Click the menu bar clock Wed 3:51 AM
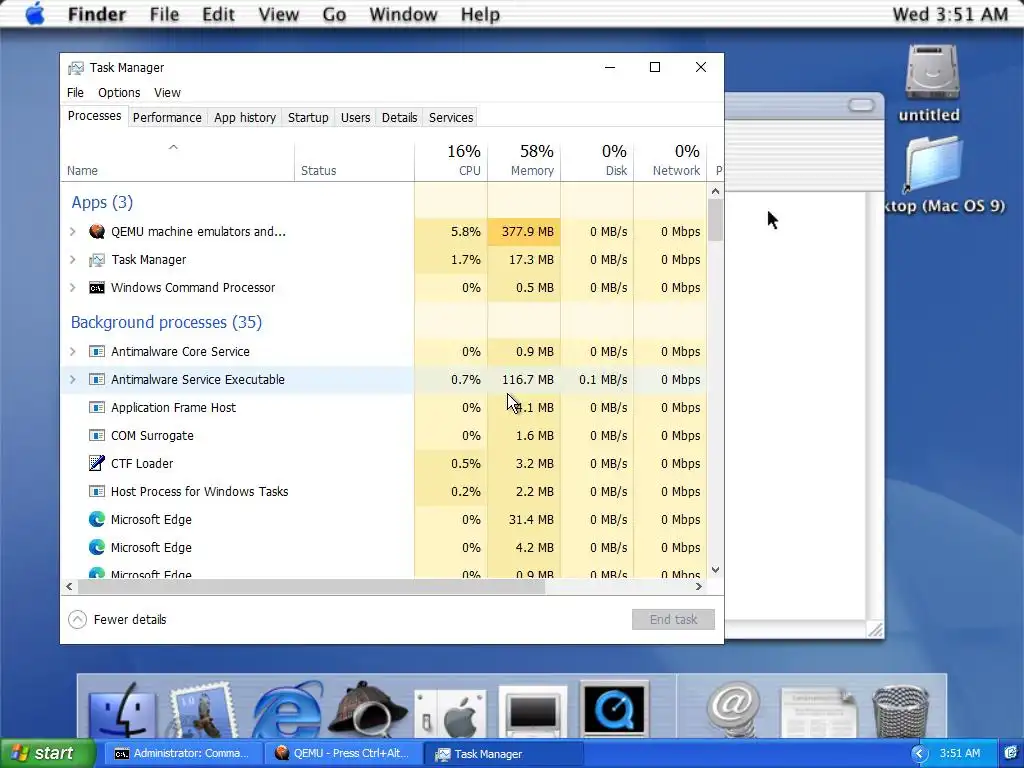 950,14
